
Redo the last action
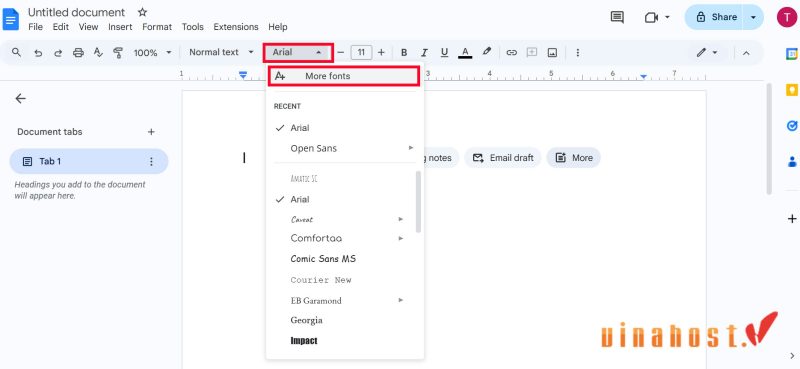click(x=58, y=53)
